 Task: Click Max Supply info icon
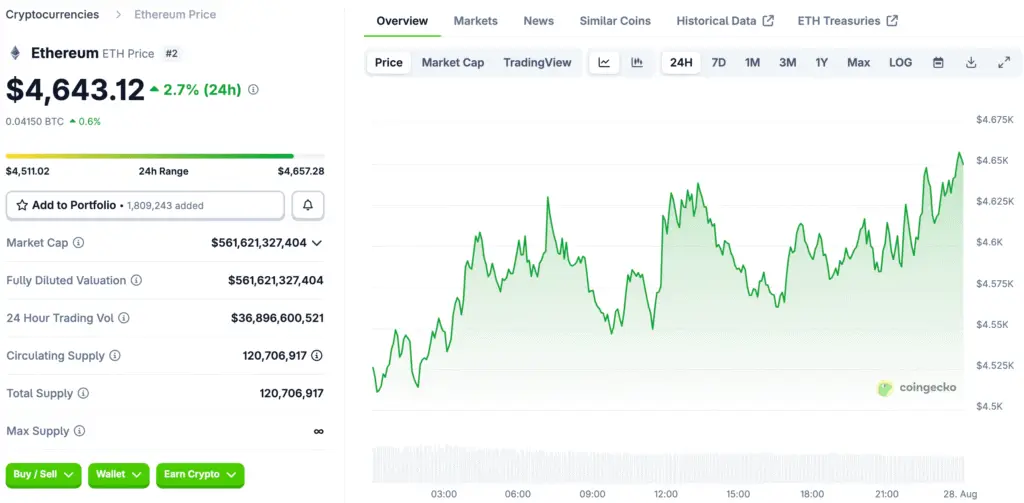79,431
